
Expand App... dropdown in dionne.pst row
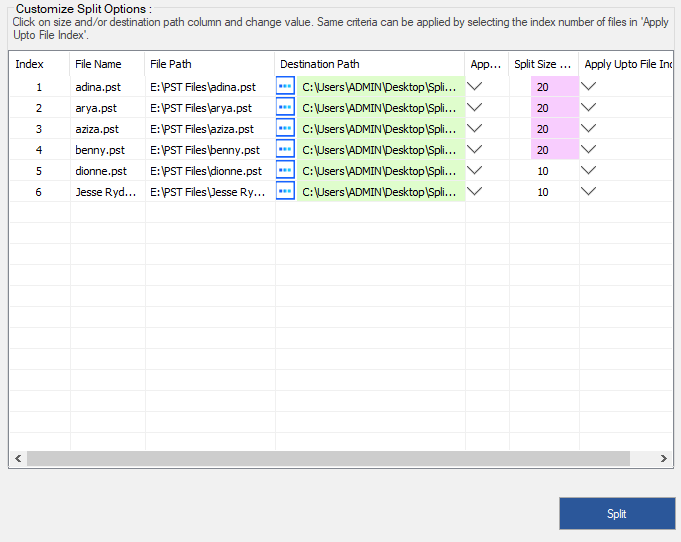[x=475, y=170]
